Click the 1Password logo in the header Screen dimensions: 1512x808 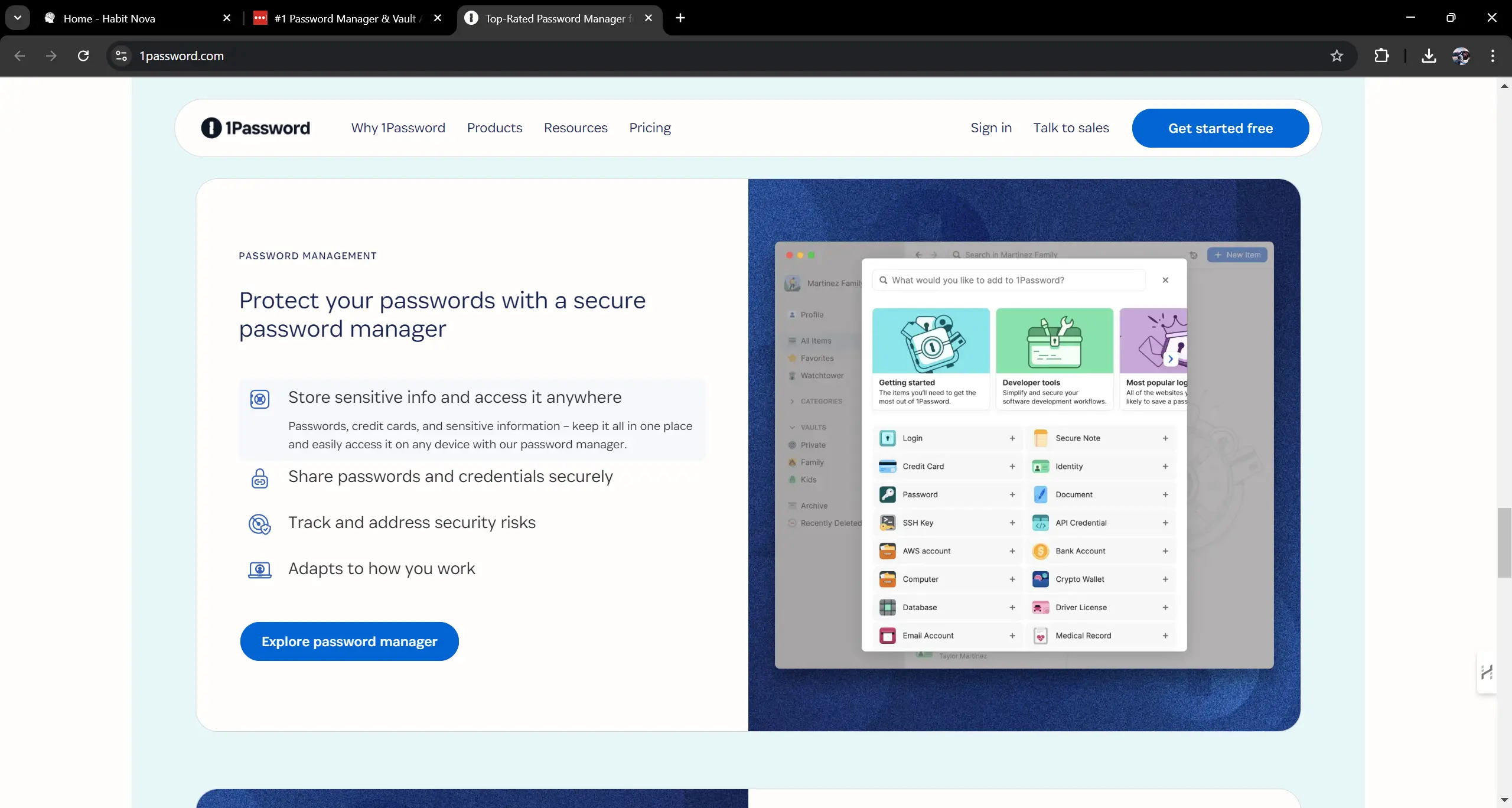pos(255,128)
